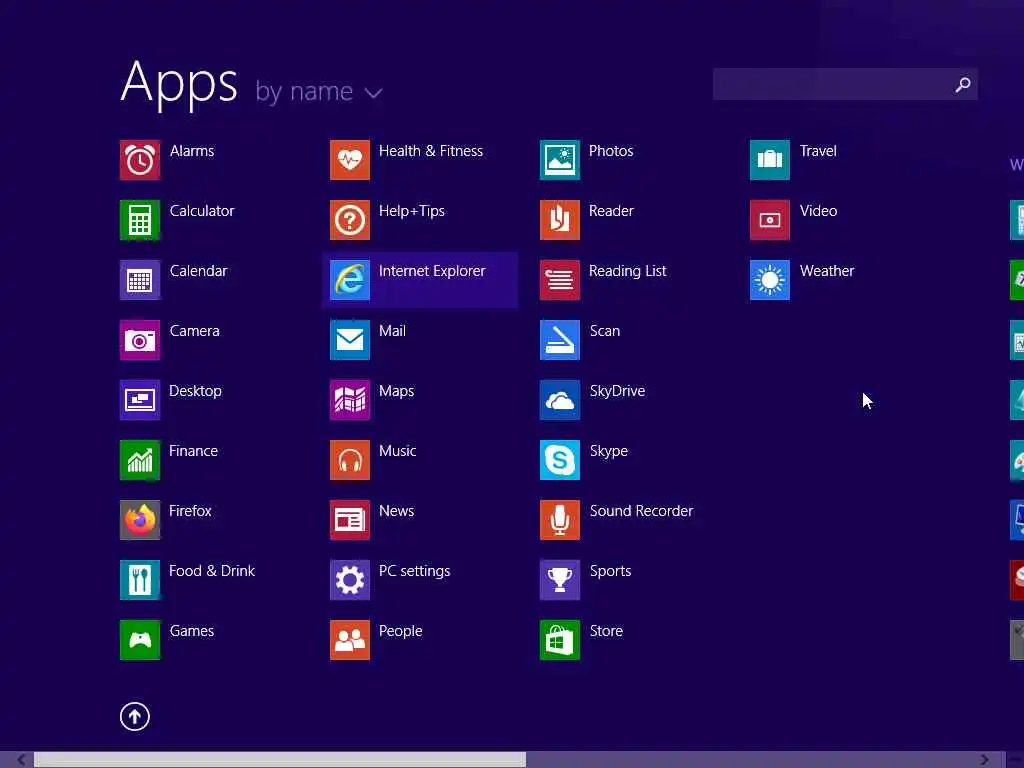
Task: Click the 'Weather' text label
Action: [827, 271]
